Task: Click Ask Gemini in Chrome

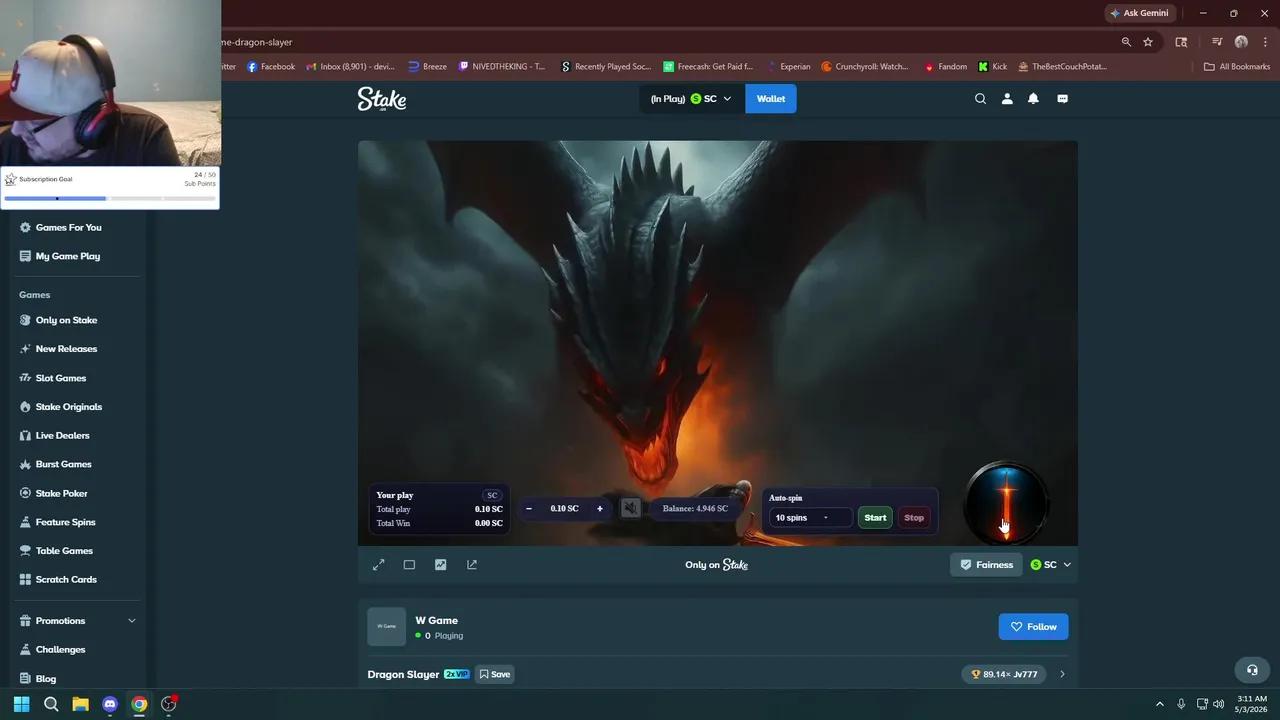Action: 1139,13
